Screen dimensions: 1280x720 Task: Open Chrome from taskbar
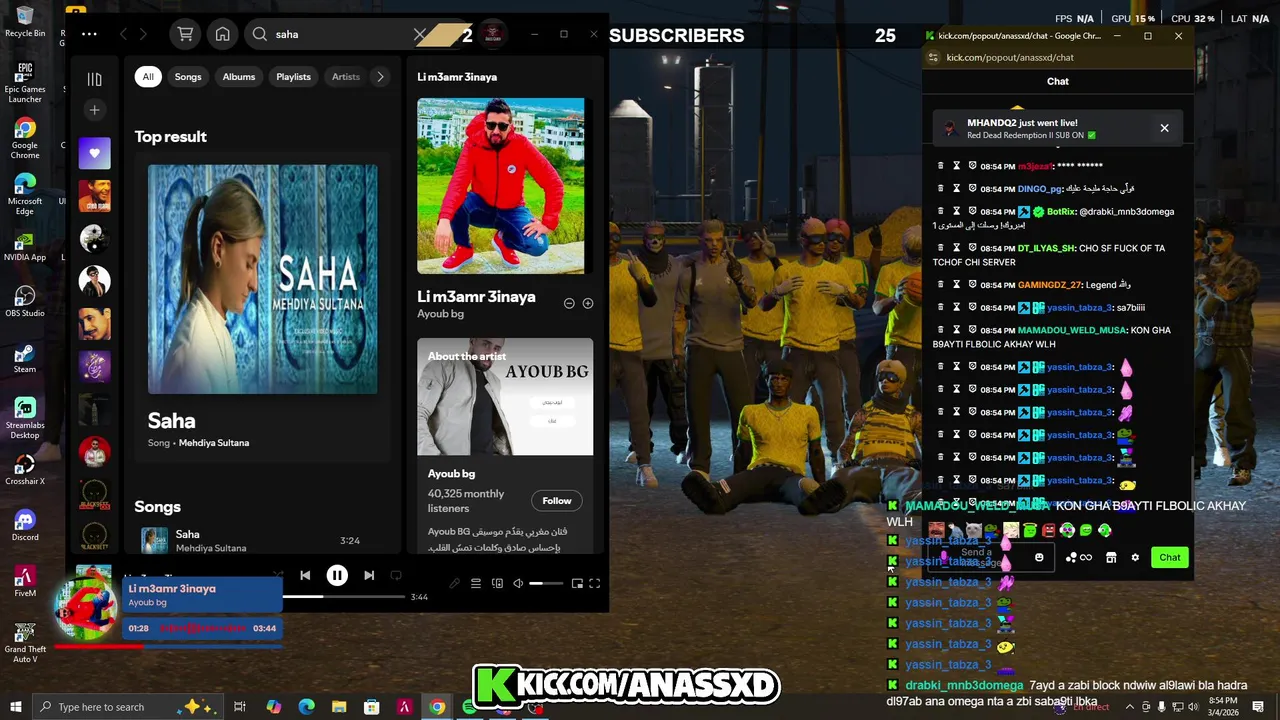(437, 707)
